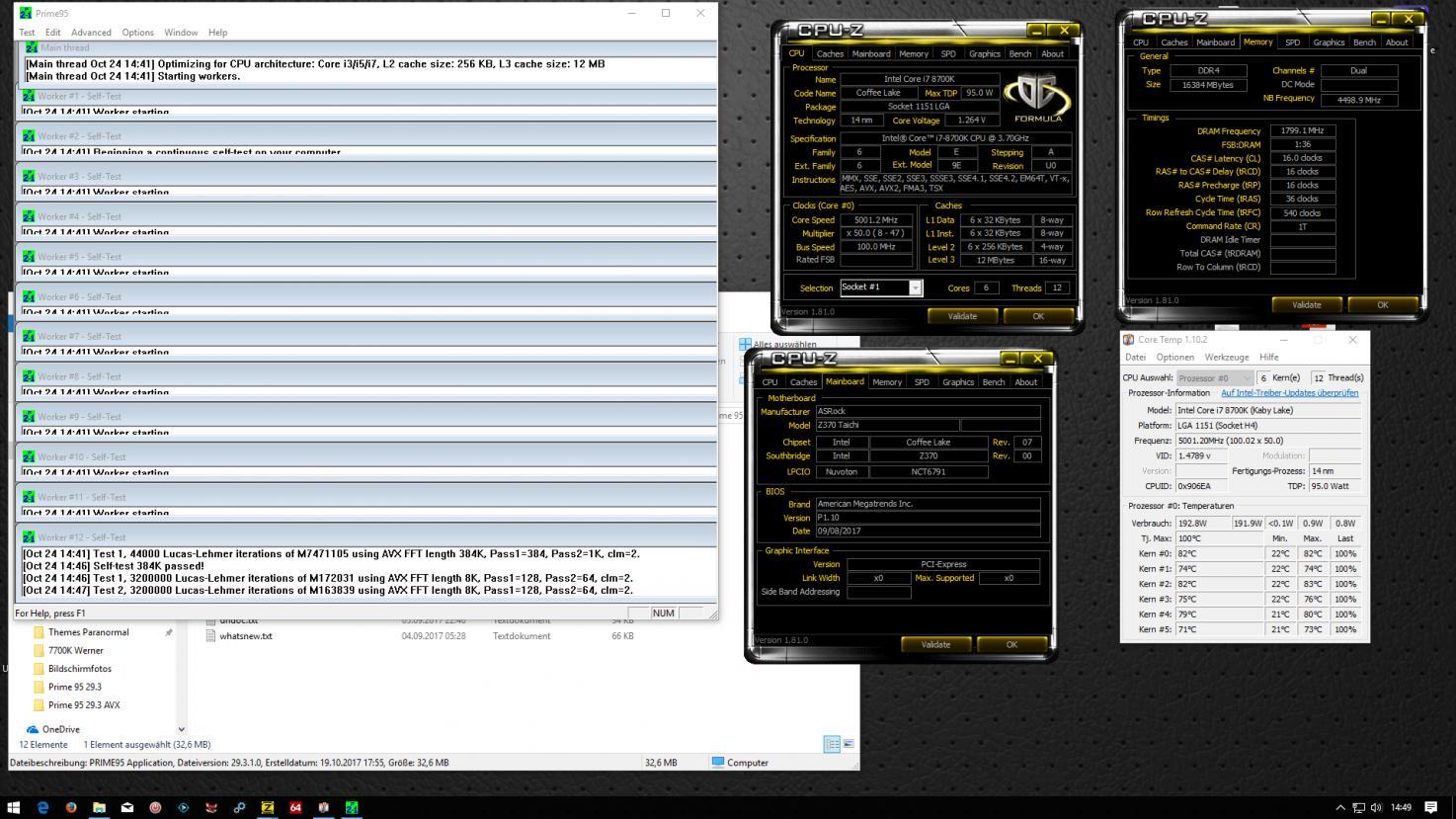Open Datei menu in Core Temp
Screen dimensions: 1456x819
[1135, 357]
